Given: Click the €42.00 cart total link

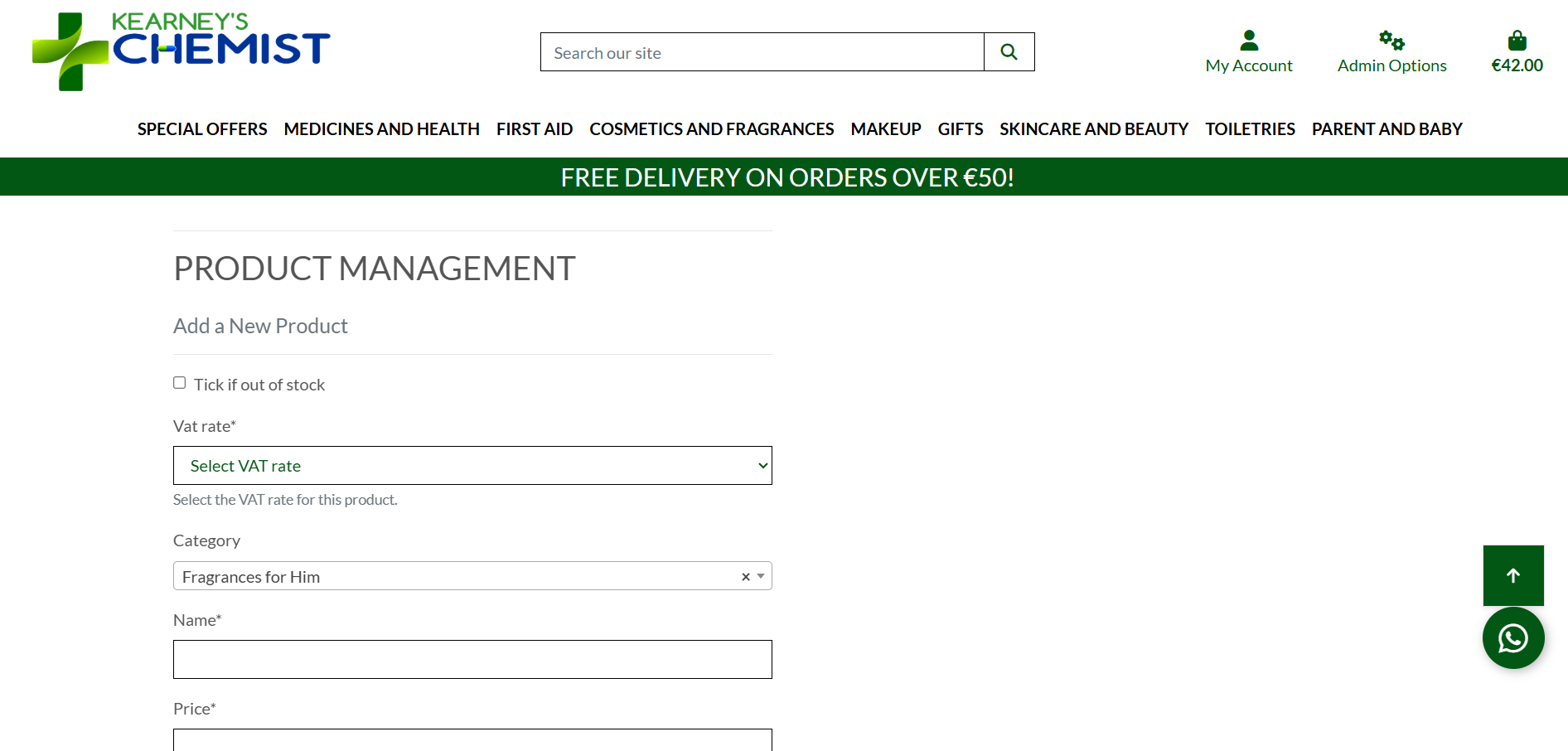Looking at the screenshot, I should pos(1517,65).
